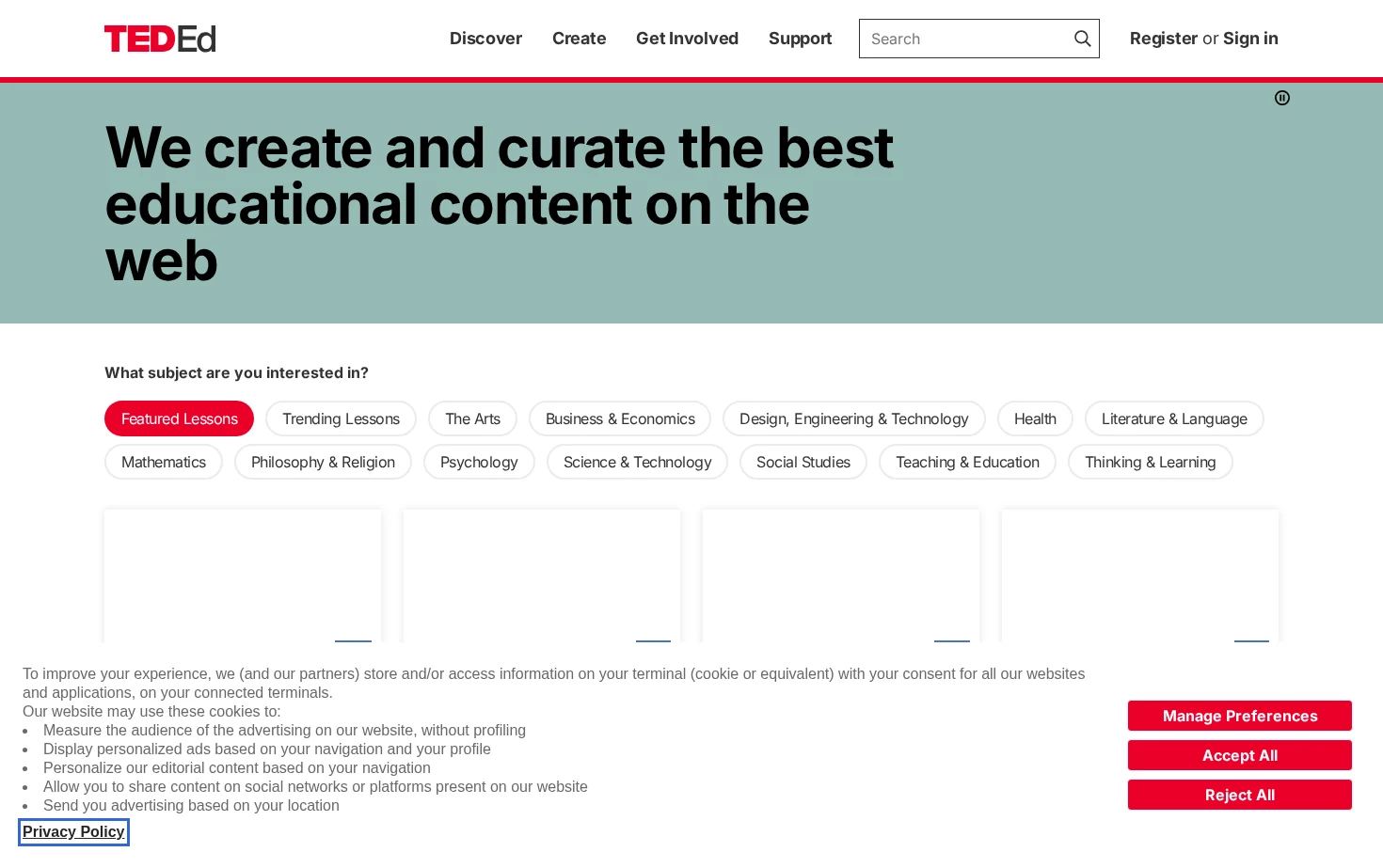Choose Teaching & Education subject
This screenshot has width=1383, height=868.
coord(967,462)
